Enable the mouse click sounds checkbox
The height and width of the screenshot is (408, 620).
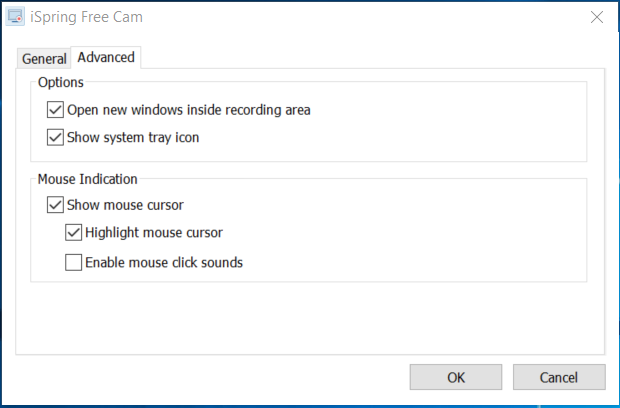click(74, 263)
